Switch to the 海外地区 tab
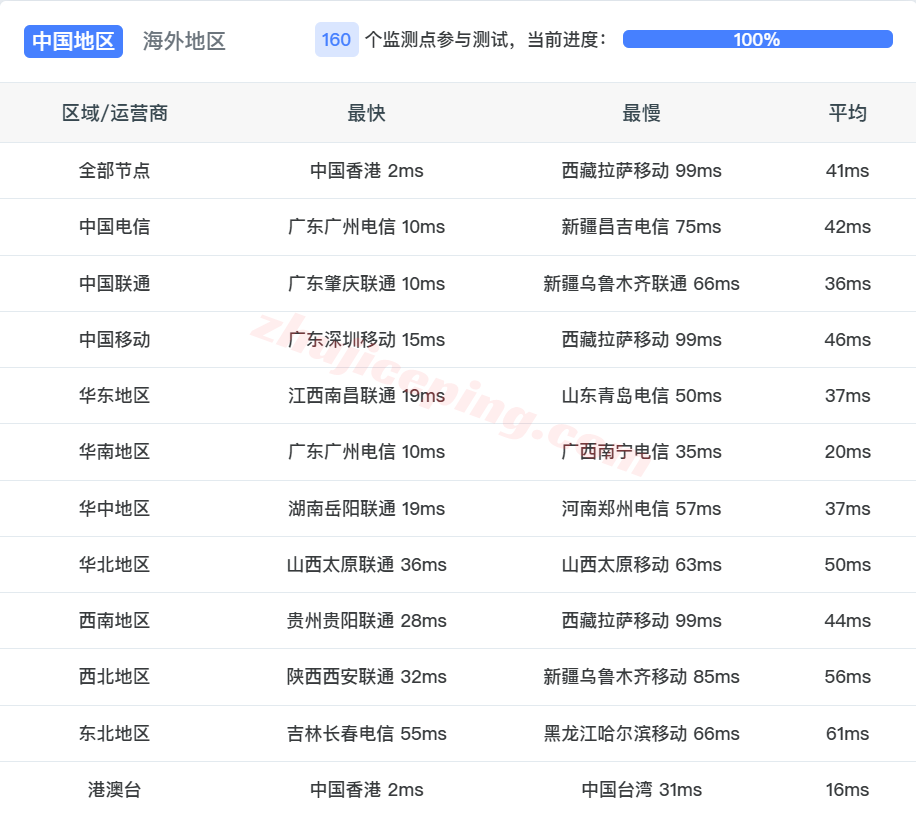Viewport: 916px width, 820px height. pyautogui.click(x=184, y=41)
